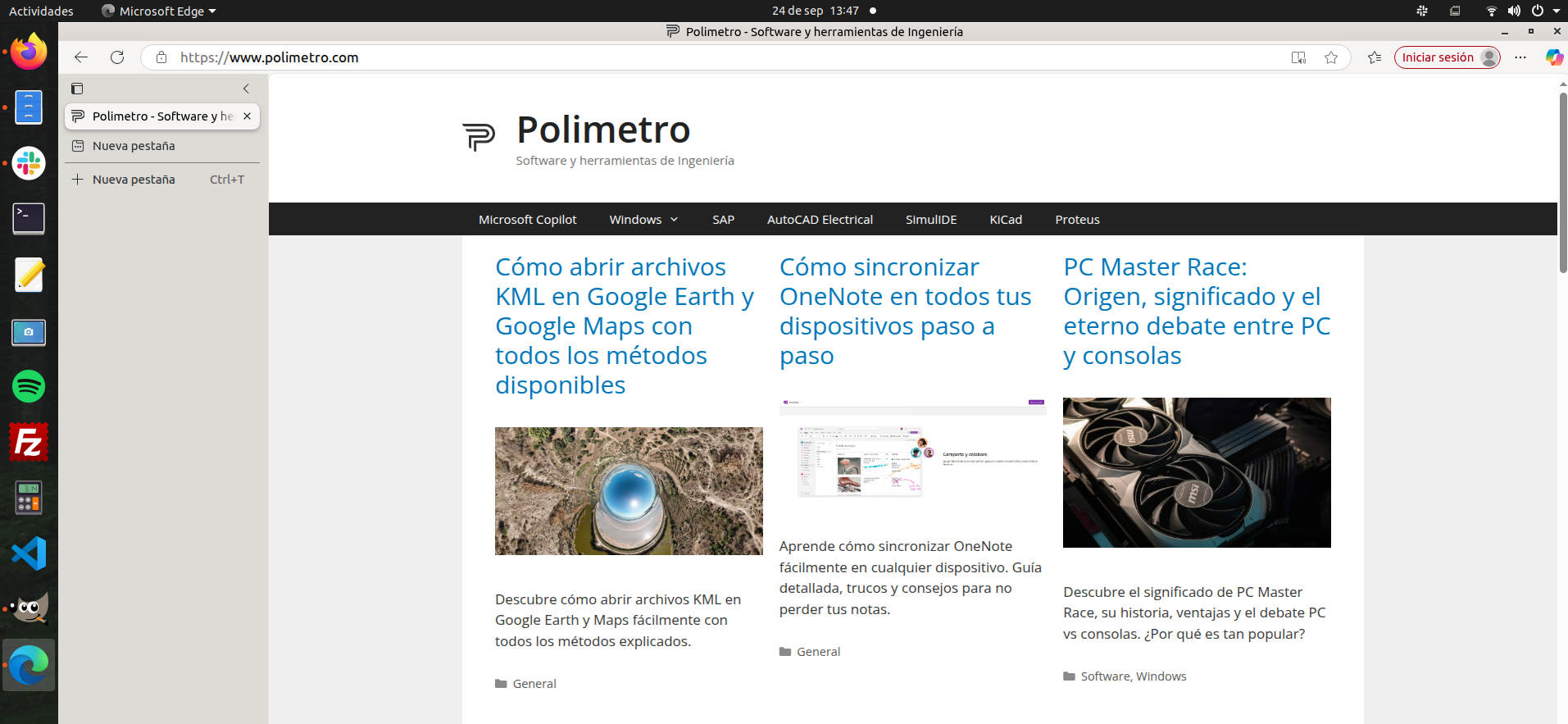Open the Polimetro site logo

[x=479, y=137]
